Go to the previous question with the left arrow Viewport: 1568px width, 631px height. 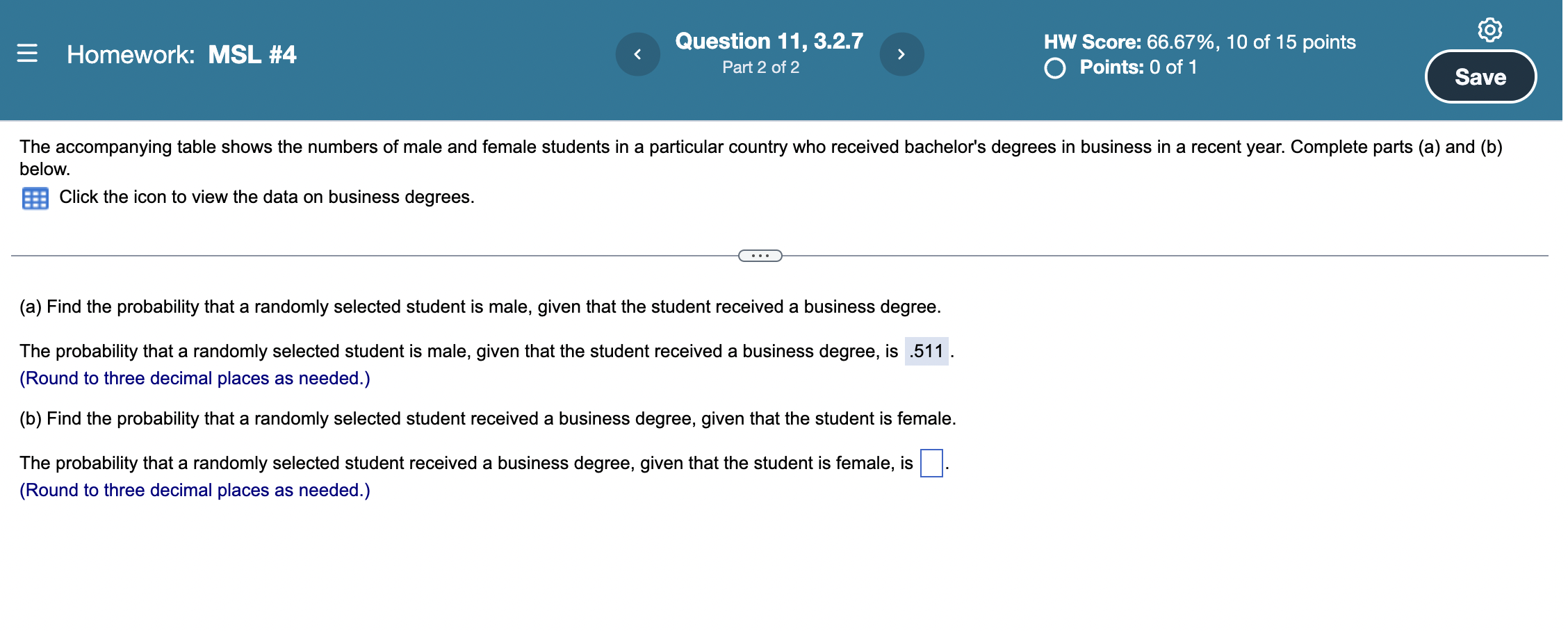(637, 54)
